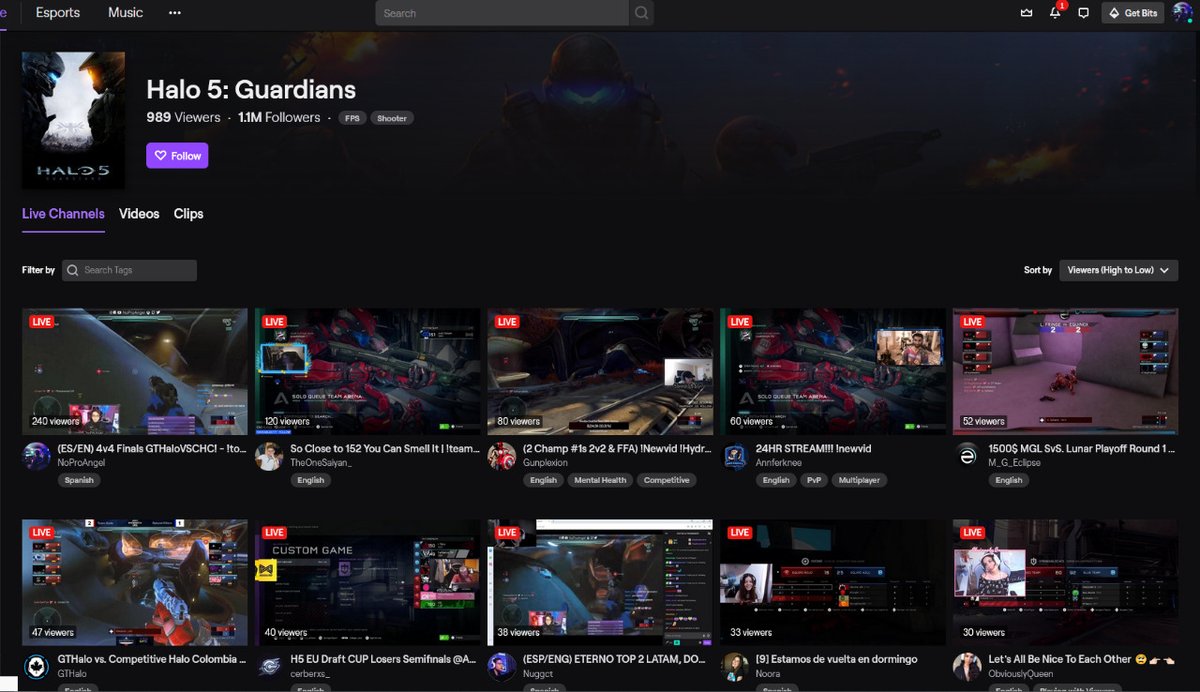Click the Gunplexion channel name
The width and height of the screenshot is (1200, 692).
(x=545, y=464)
